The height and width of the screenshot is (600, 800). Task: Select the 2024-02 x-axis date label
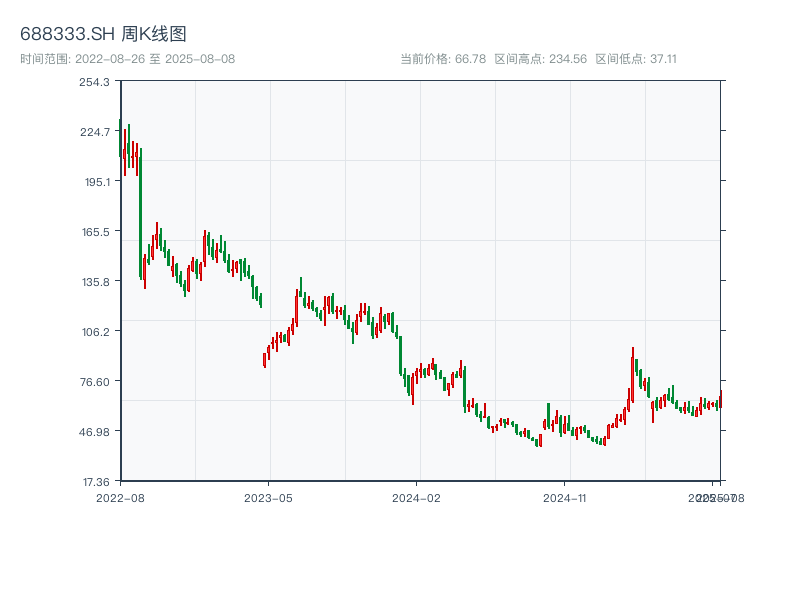(x=417, y=497)
